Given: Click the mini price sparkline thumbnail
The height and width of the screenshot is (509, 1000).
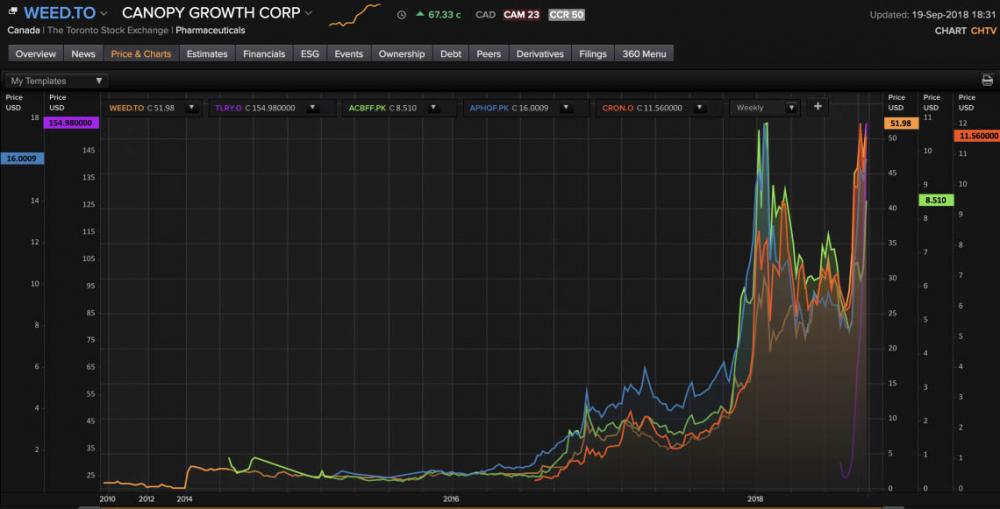Looking at the screenshot, I should pos(355,15).
